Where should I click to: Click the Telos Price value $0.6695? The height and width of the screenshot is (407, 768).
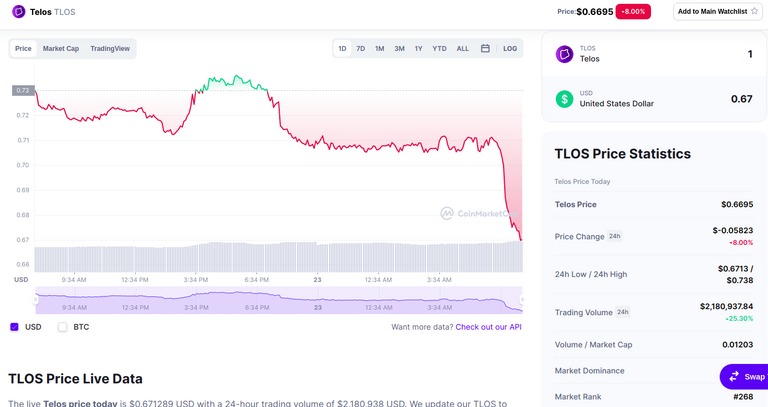point(737,204)
